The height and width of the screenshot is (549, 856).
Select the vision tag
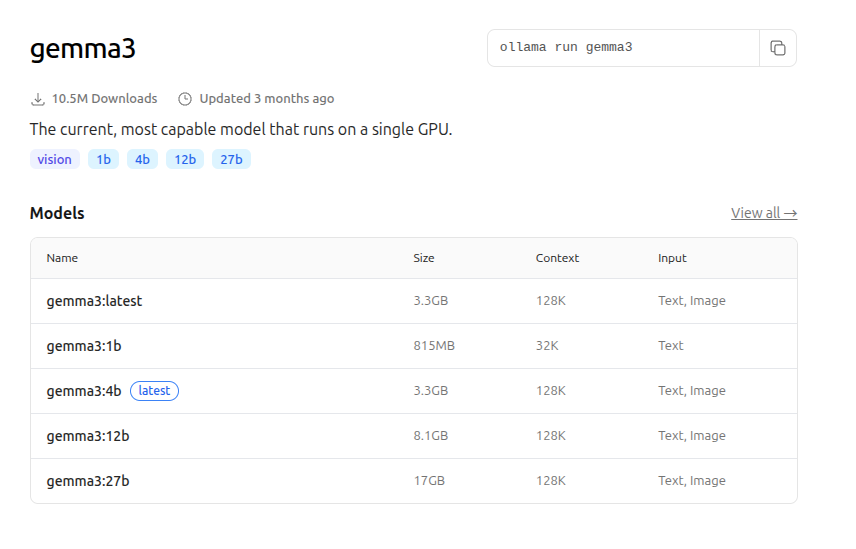(x=55, y=159)
